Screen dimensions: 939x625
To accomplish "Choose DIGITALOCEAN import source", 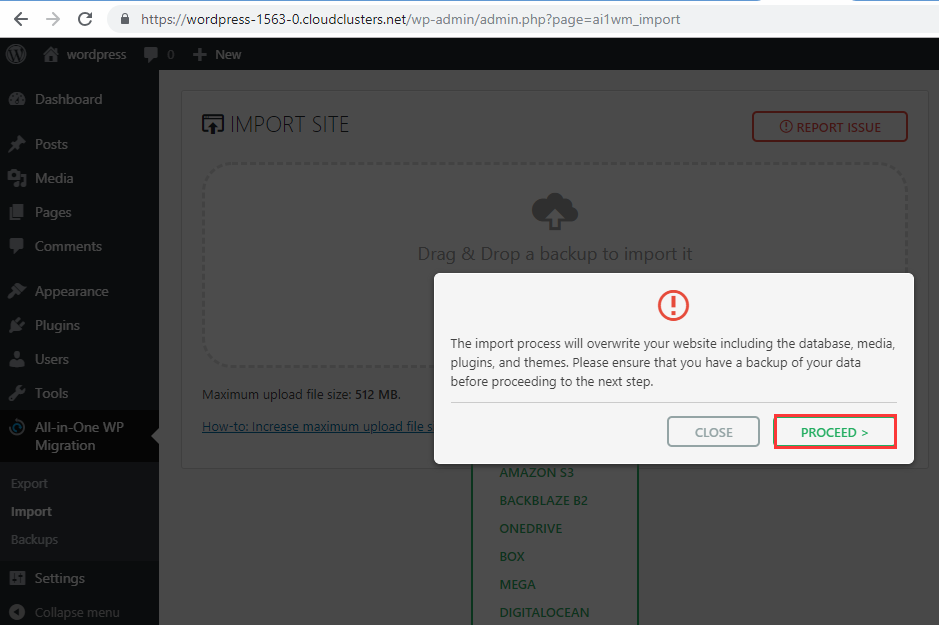I will coord(544,612).
